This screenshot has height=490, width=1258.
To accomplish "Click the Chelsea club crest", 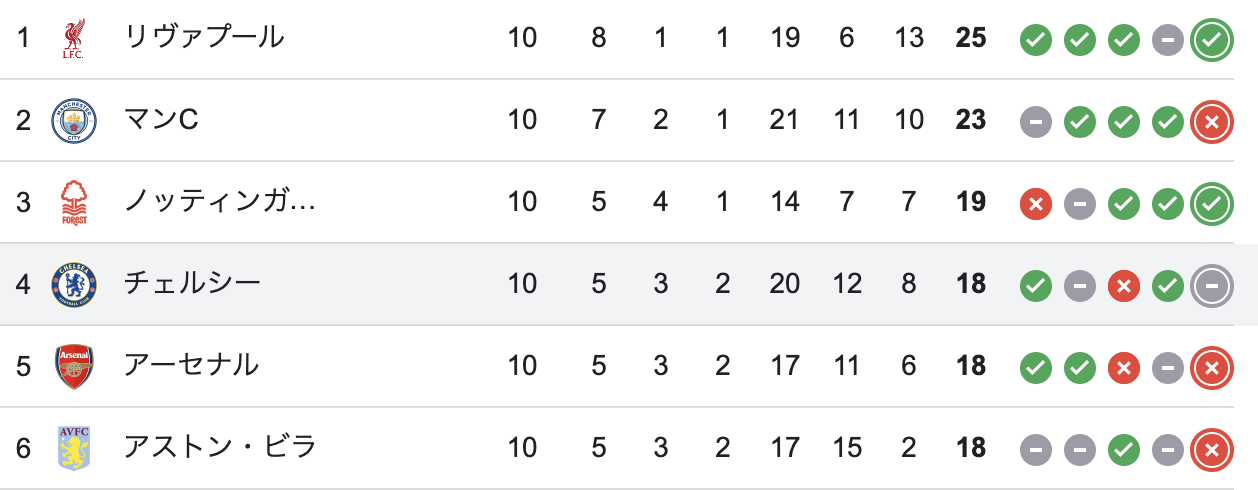I will tap(74, 285).
